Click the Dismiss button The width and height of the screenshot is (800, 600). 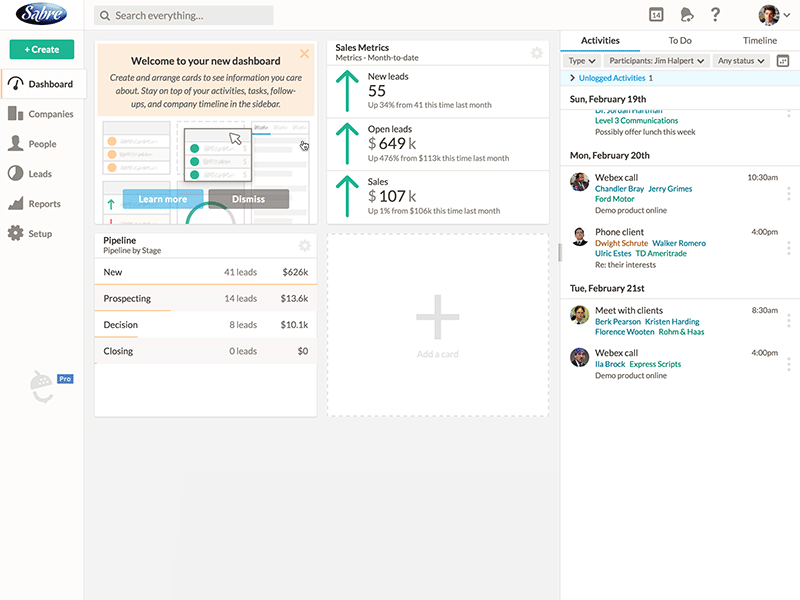(x=248, y=199)
